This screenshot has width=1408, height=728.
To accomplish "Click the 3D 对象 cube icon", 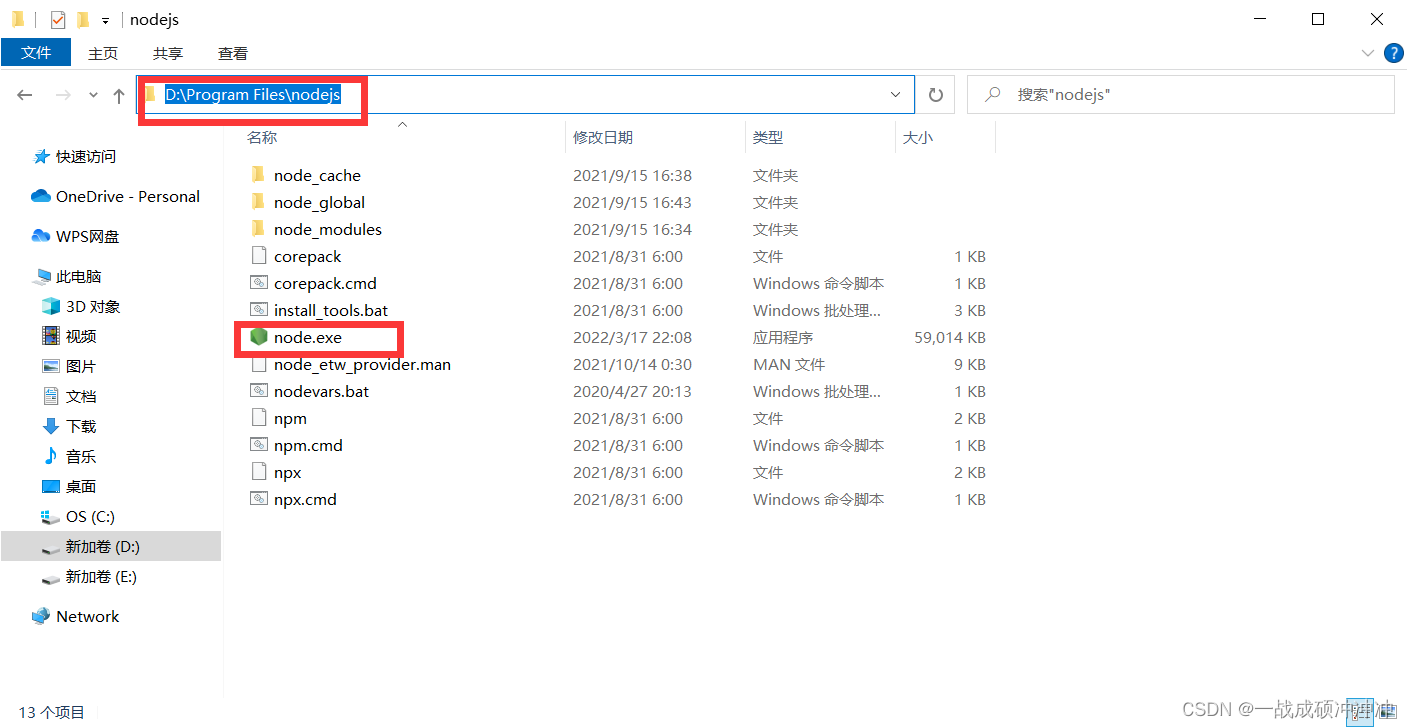I will coord(50,306).
